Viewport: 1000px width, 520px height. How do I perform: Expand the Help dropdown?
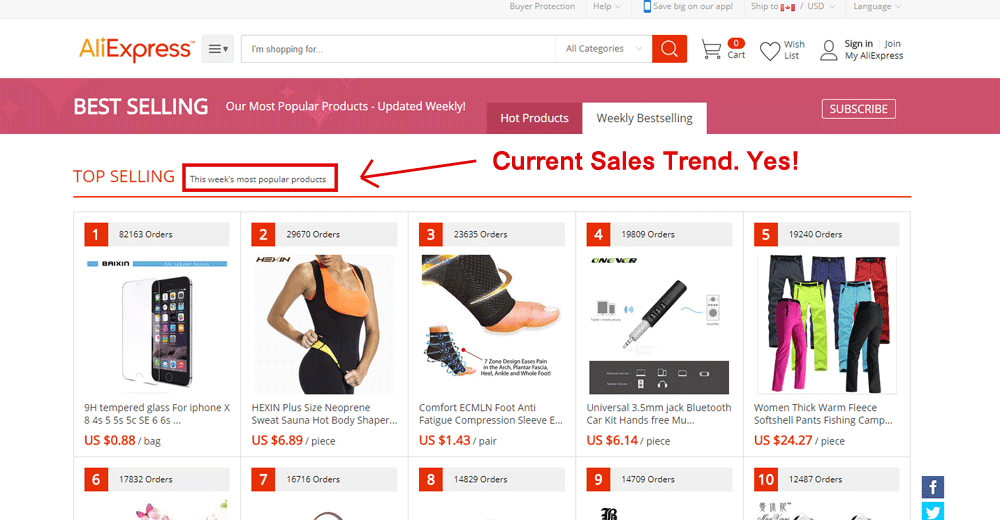click(x=607, y=6)
